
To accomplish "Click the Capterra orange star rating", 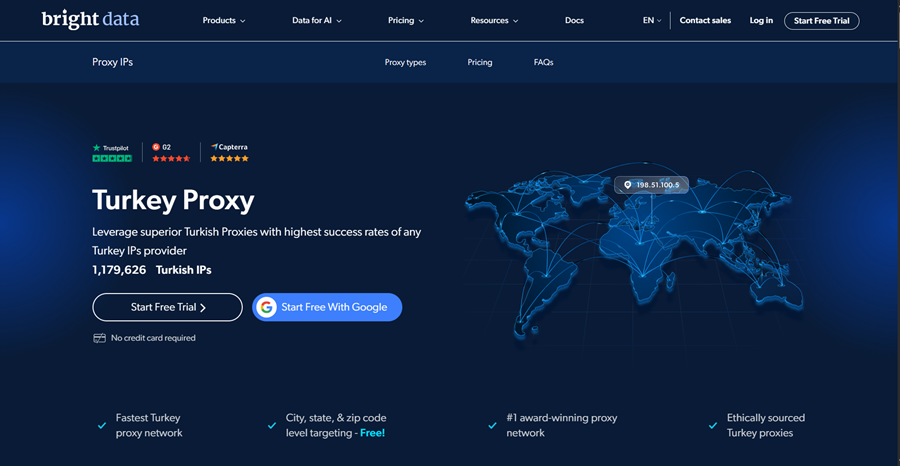I will [230, 158].
